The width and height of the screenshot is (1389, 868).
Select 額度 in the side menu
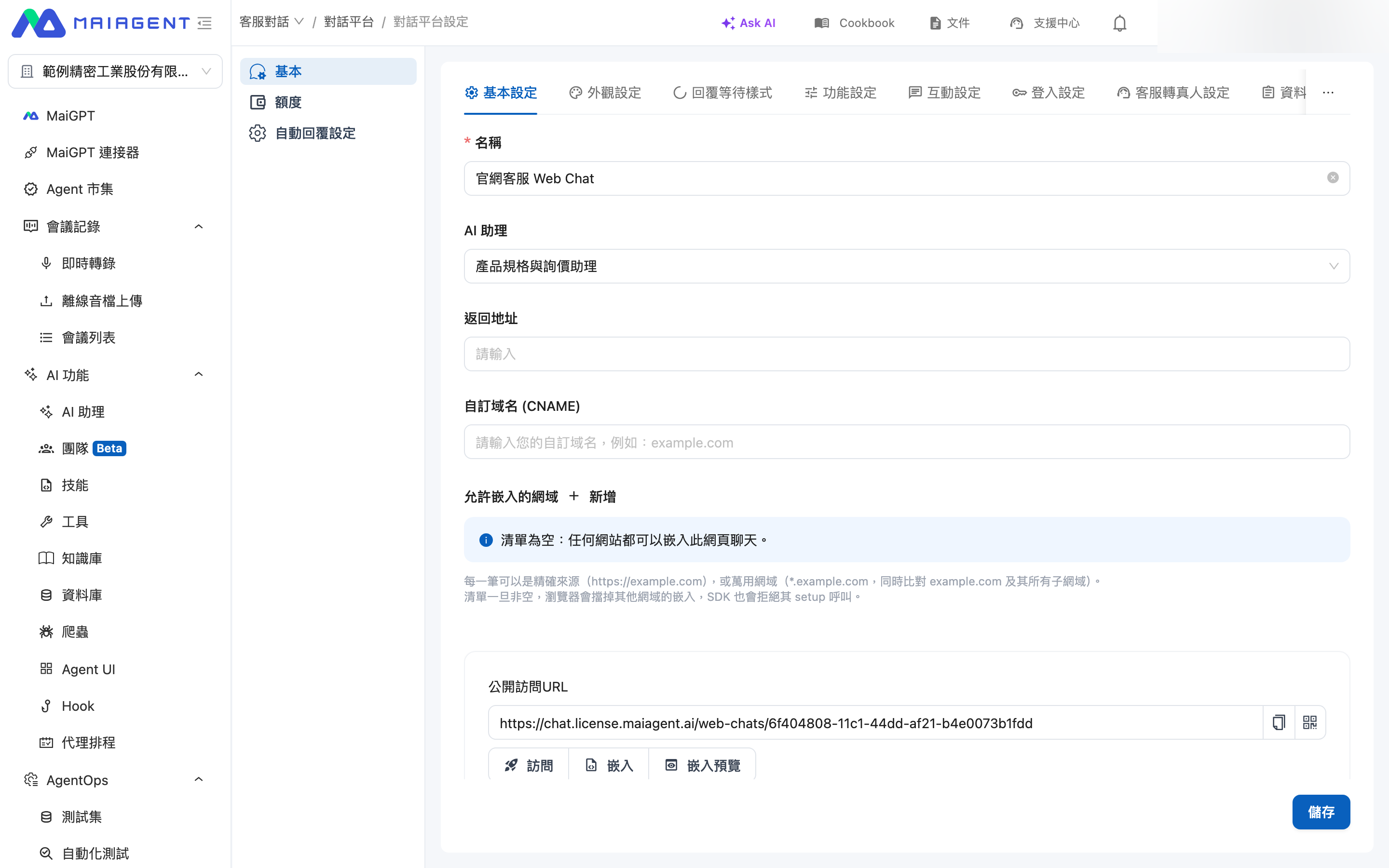[x=328, y=102]
